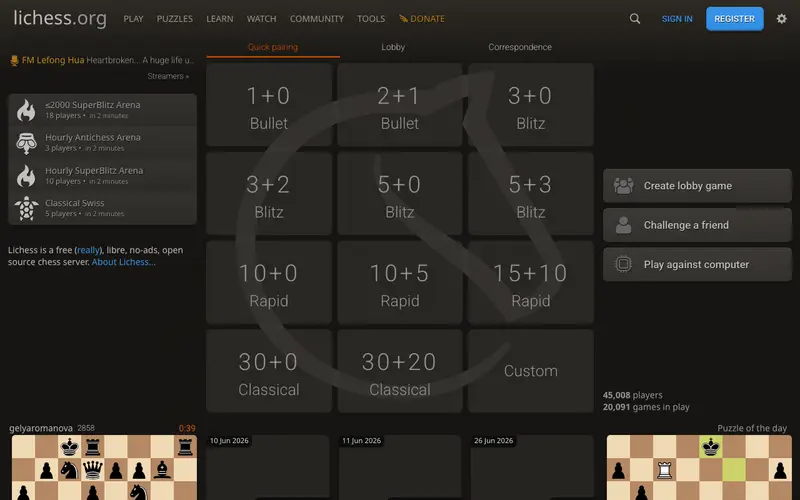Start a 30+20 Classical game

[x=399, y=371]
